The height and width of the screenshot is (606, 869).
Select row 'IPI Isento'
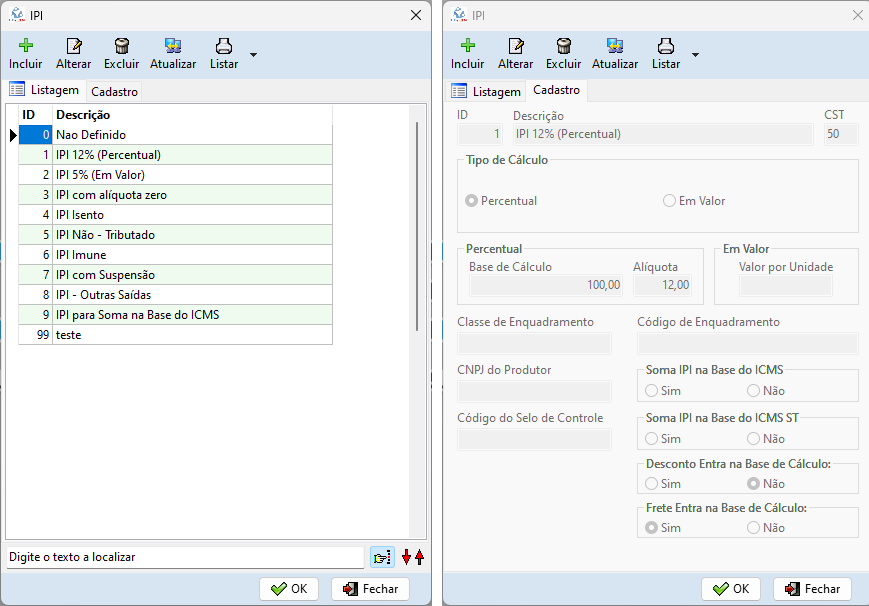click(x=176, y=215)
